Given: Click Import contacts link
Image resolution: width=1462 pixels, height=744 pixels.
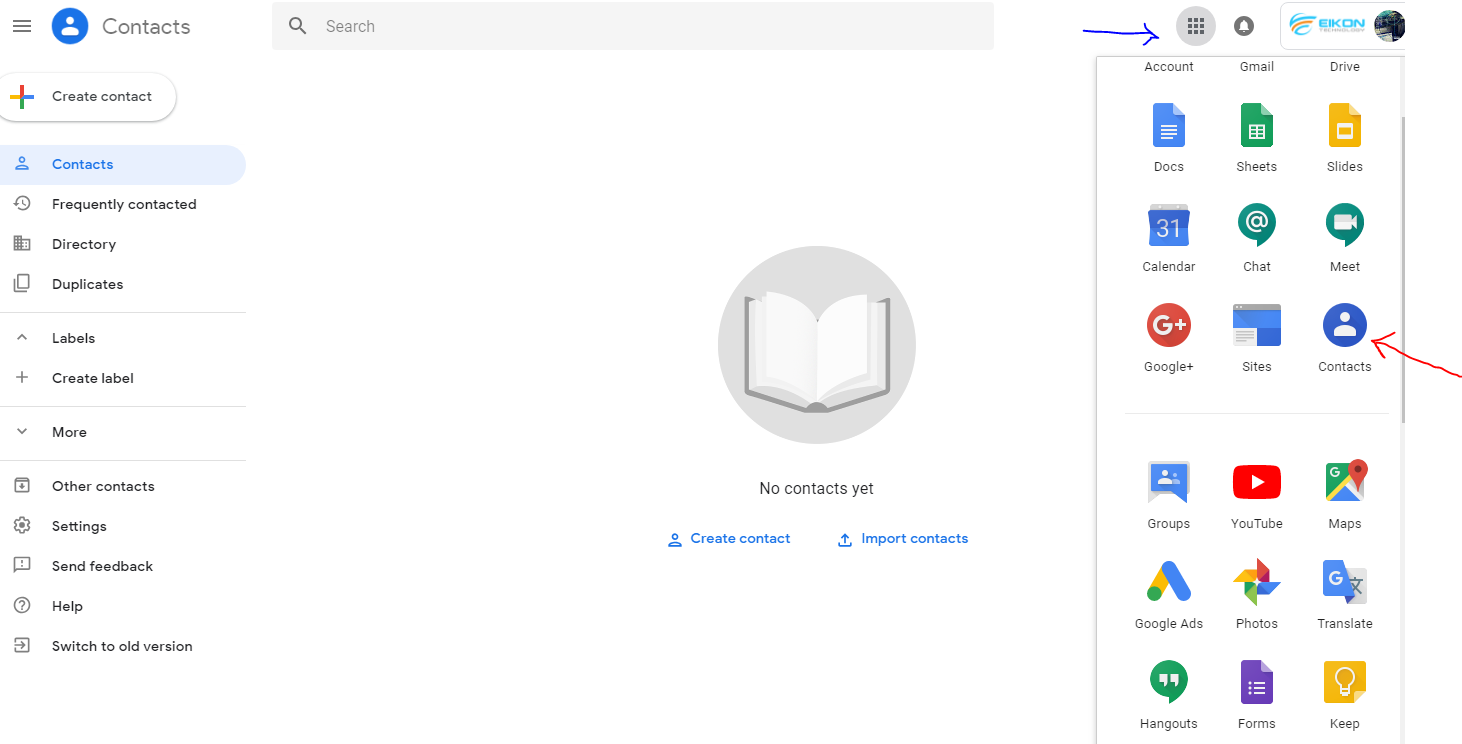Looking at the screenshot, I should (x=903, y=539).
